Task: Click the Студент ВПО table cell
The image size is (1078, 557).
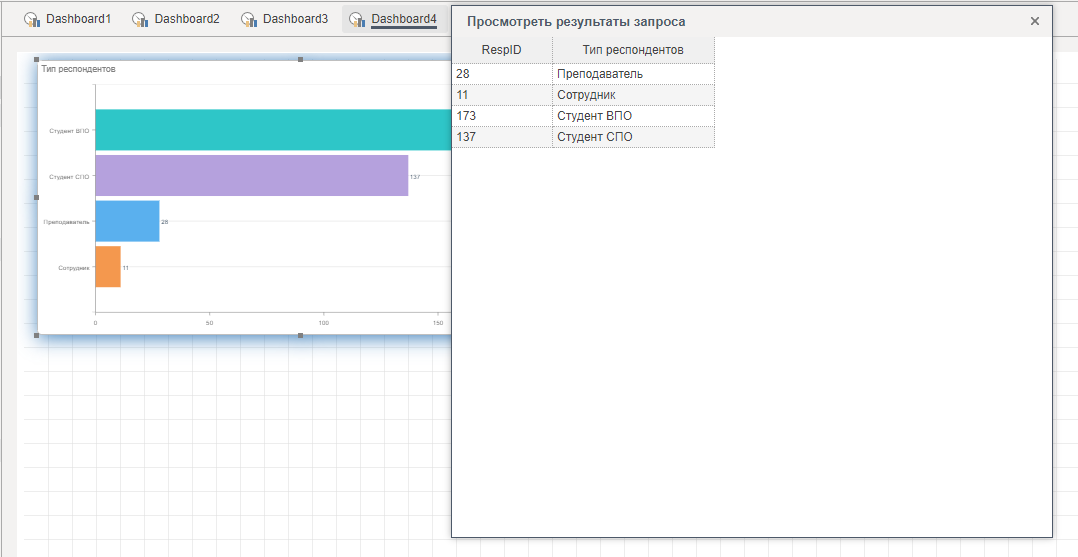Action: click(x=633, y=116)
